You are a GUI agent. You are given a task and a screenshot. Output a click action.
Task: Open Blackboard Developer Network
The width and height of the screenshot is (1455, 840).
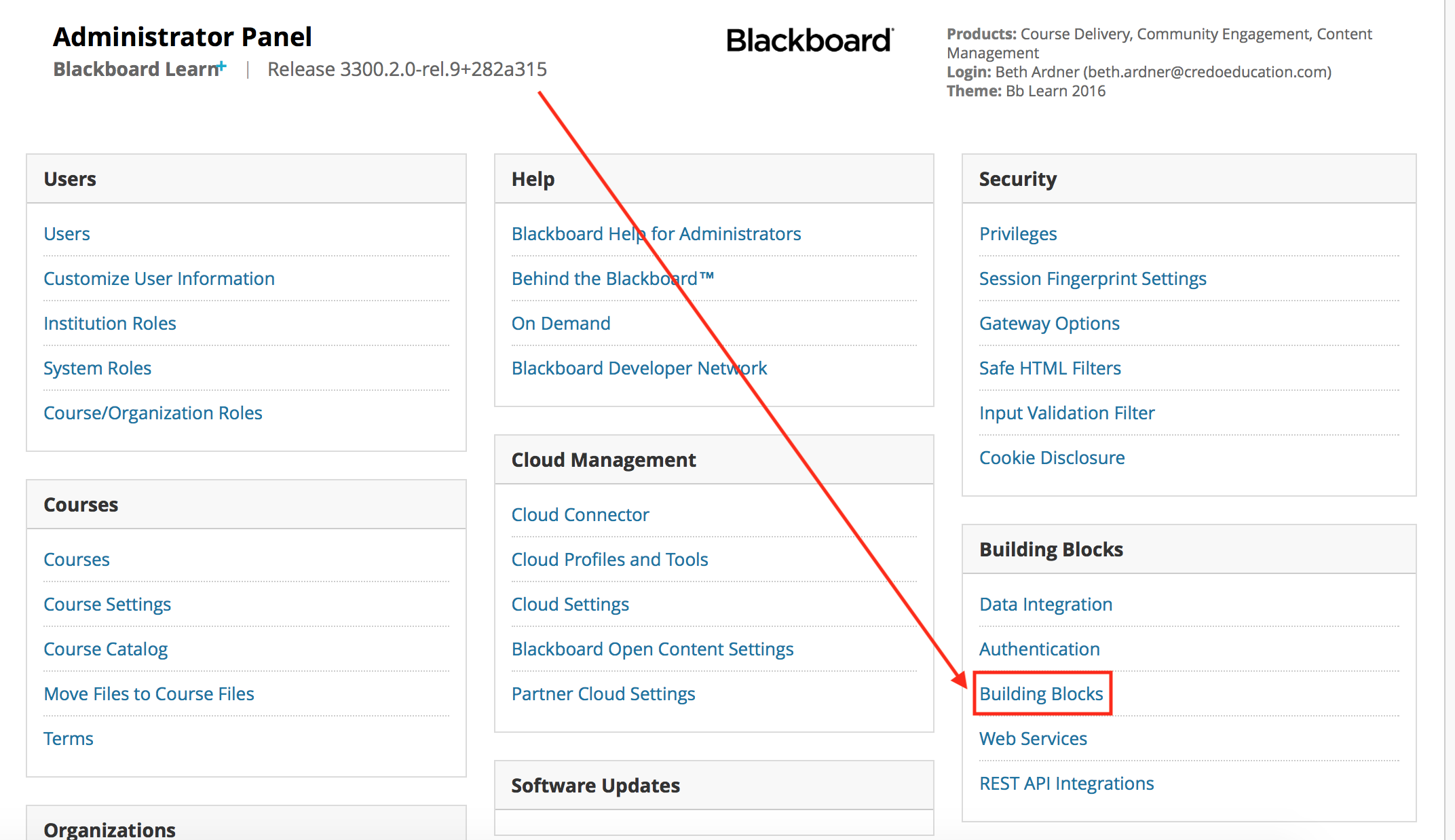[639, 368]
